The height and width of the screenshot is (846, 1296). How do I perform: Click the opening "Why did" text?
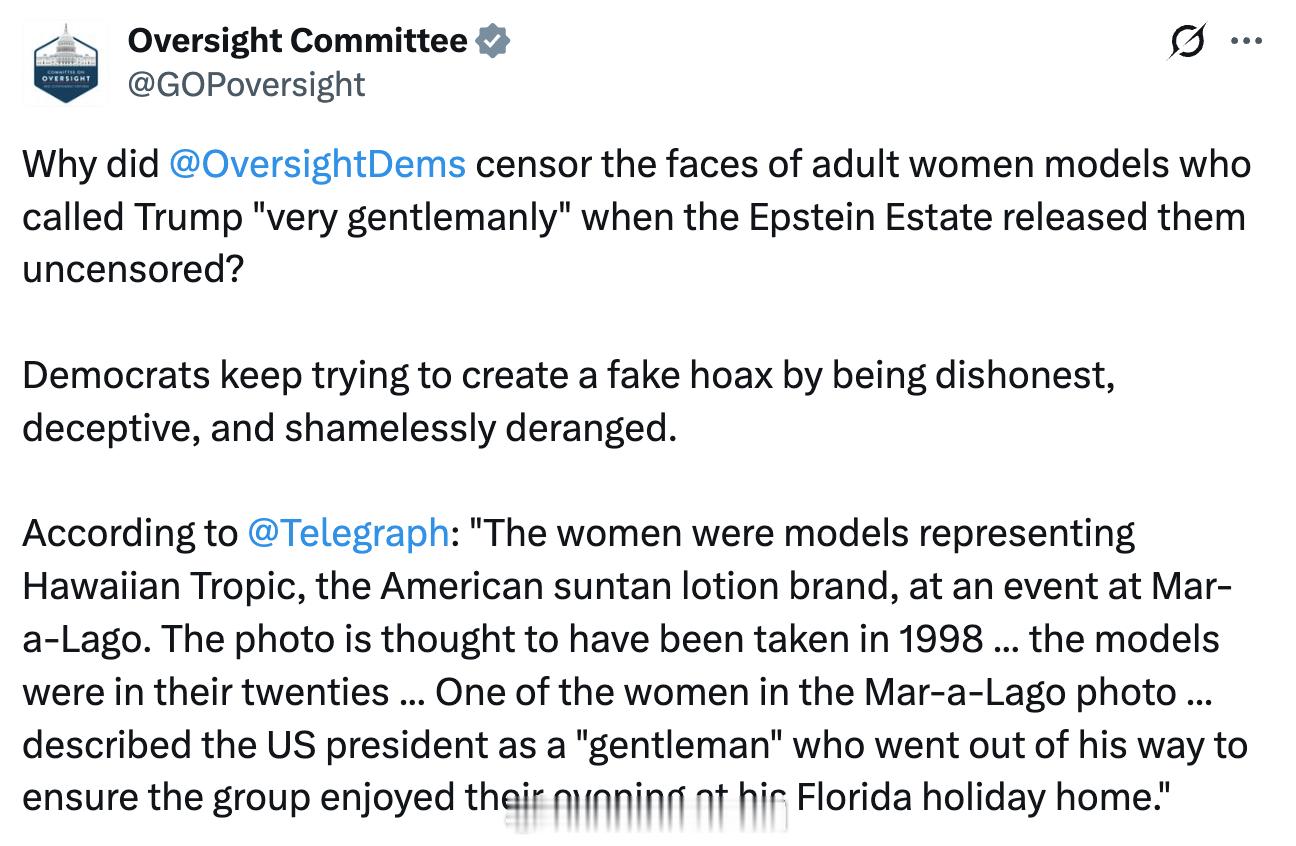point(90,164)
